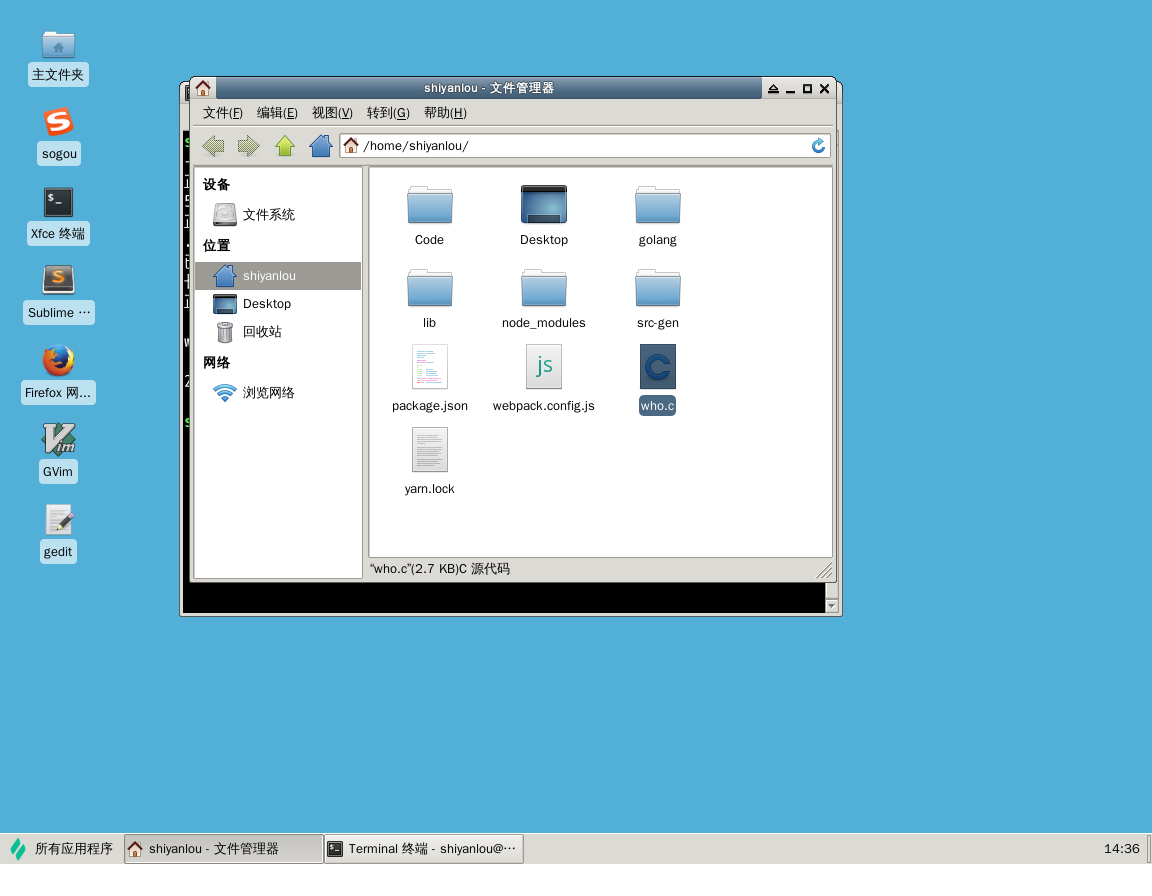The width and height of the screenshot is (1152, 896).
Task: Open the 所有应用程序 applications menu
Action: (62, 849)
